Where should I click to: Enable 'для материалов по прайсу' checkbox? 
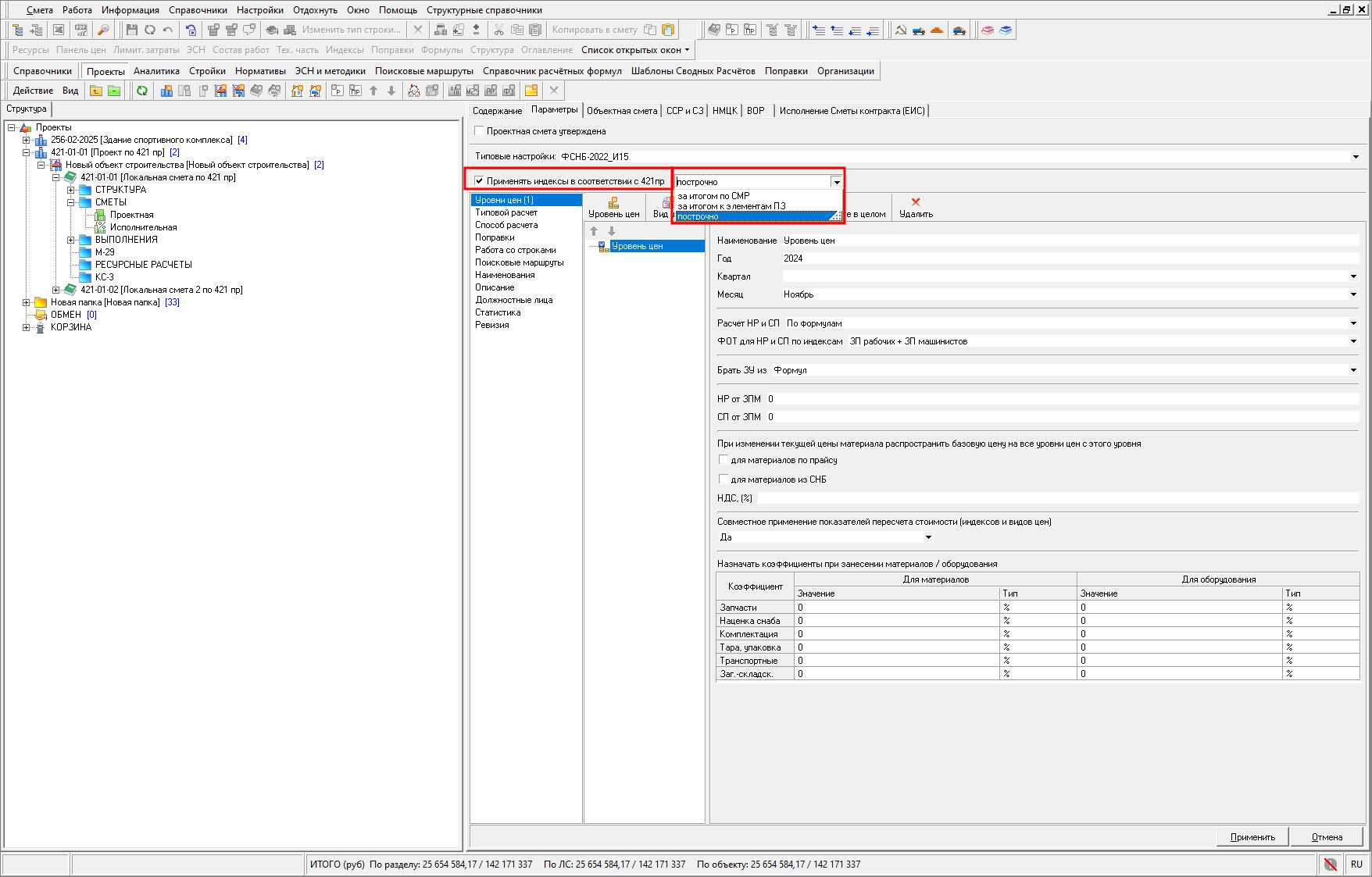(724, 460)
